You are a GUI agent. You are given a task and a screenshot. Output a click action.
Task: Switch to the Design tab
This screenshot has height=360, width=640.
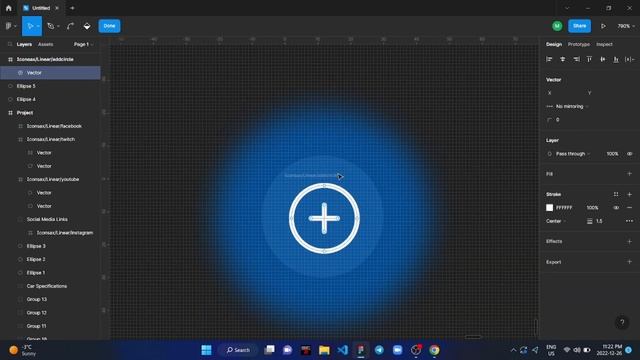pyautogui.click(x=554, y=44)
